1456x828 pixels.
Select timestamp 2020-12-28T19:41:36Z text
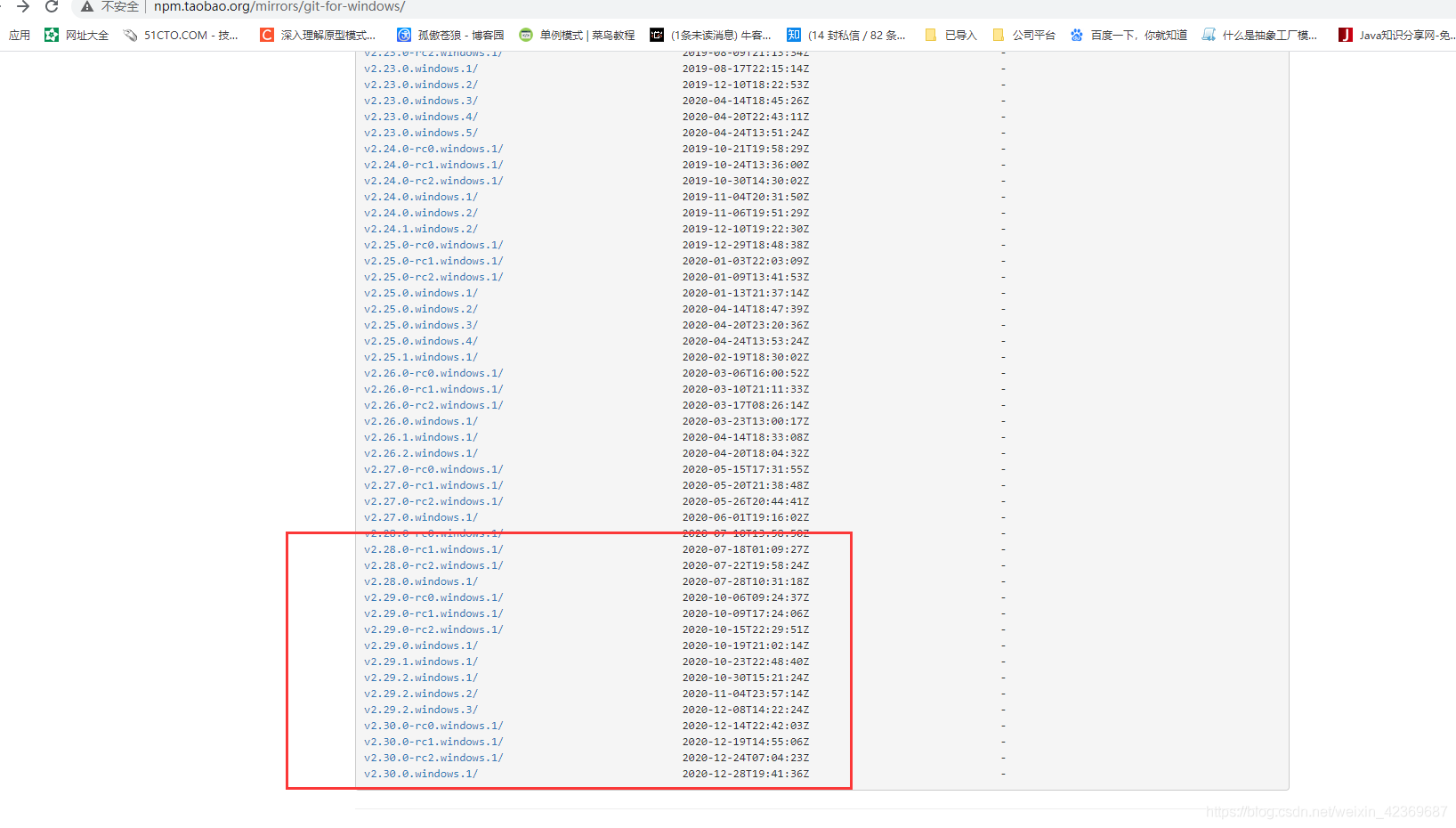[x=746, y=774]
